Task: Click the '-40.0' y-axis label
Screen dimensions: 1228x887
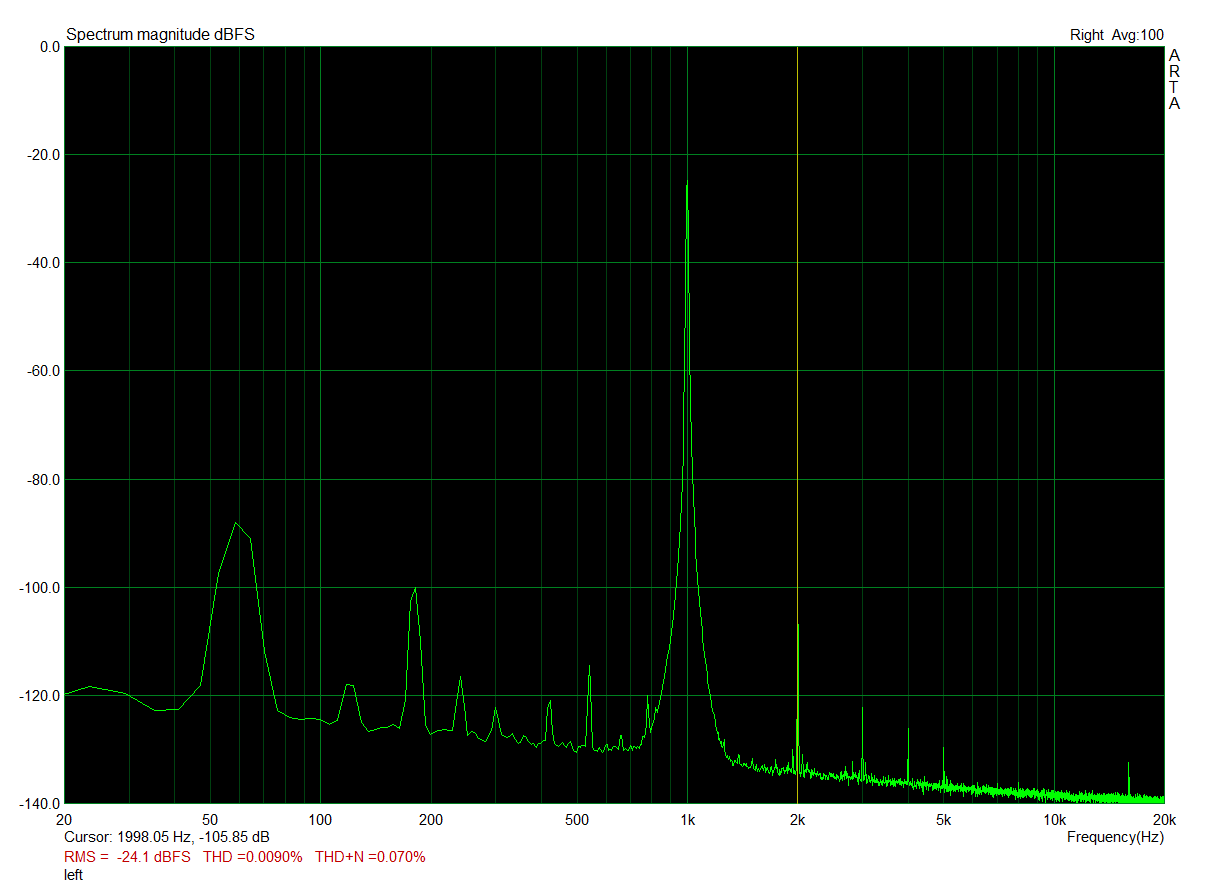Action: [45, 263]
